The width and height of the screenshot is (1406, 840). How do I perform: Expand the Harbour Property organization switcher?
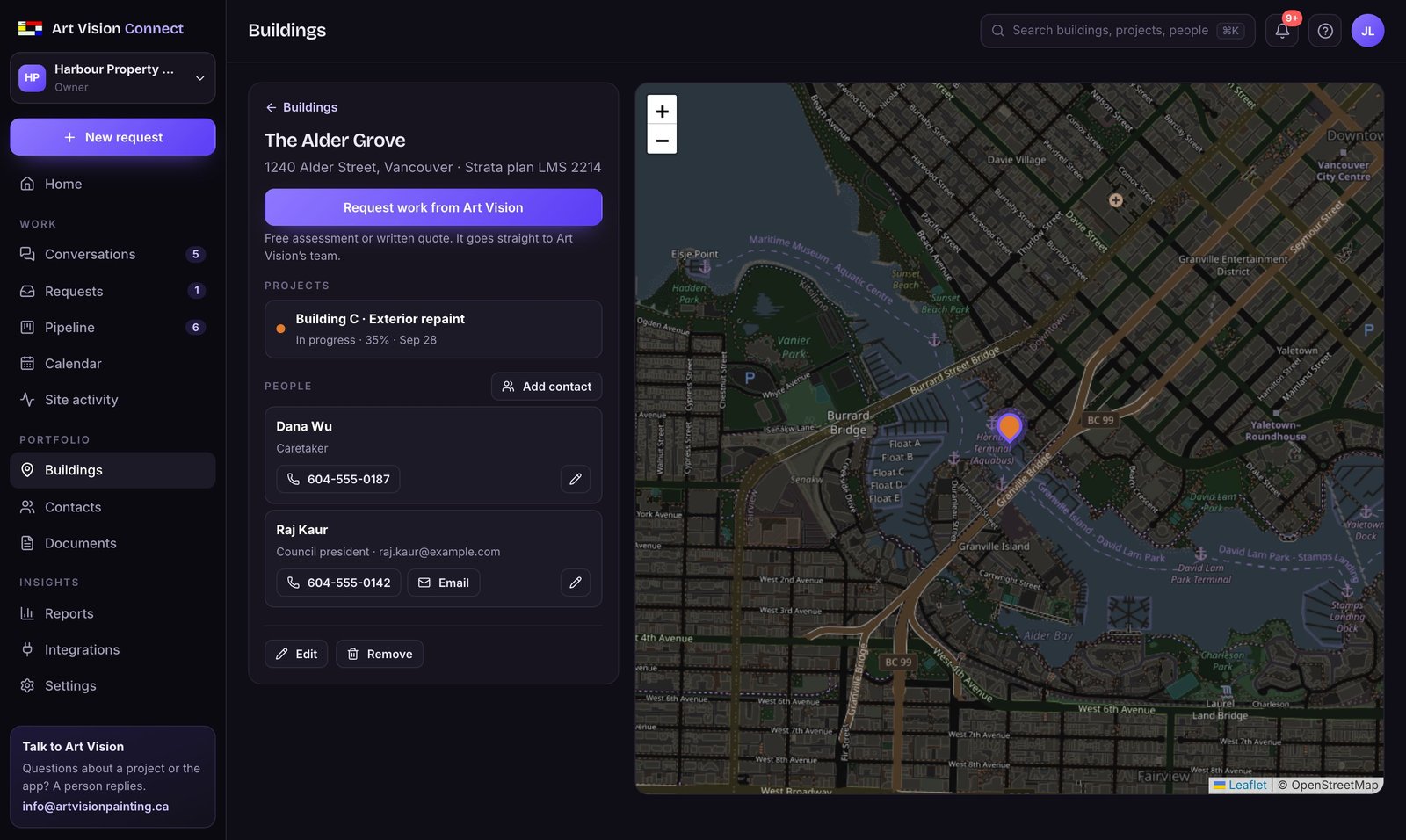(112, 77)
